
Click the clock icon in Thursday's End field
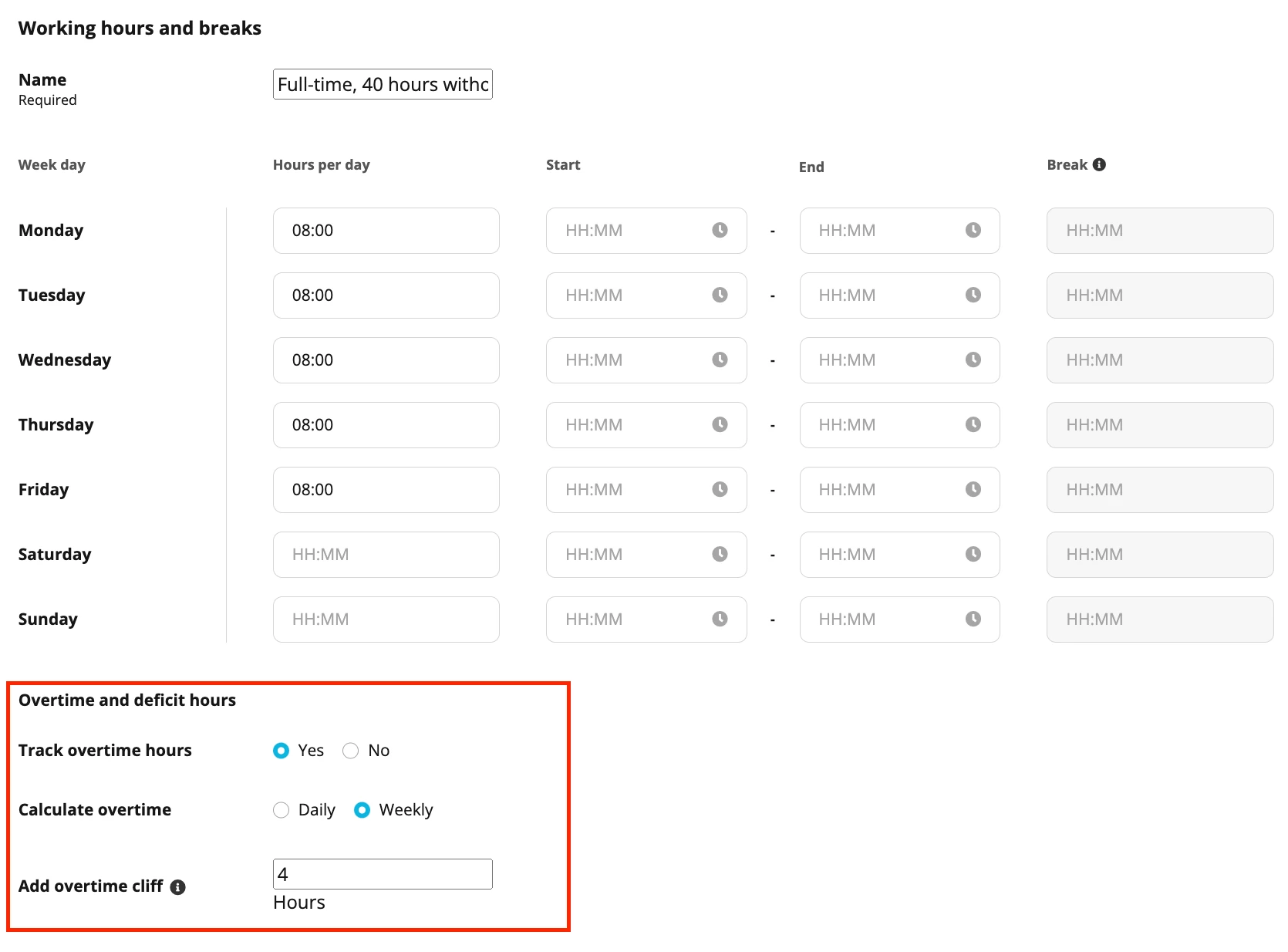tap(973, 424)
